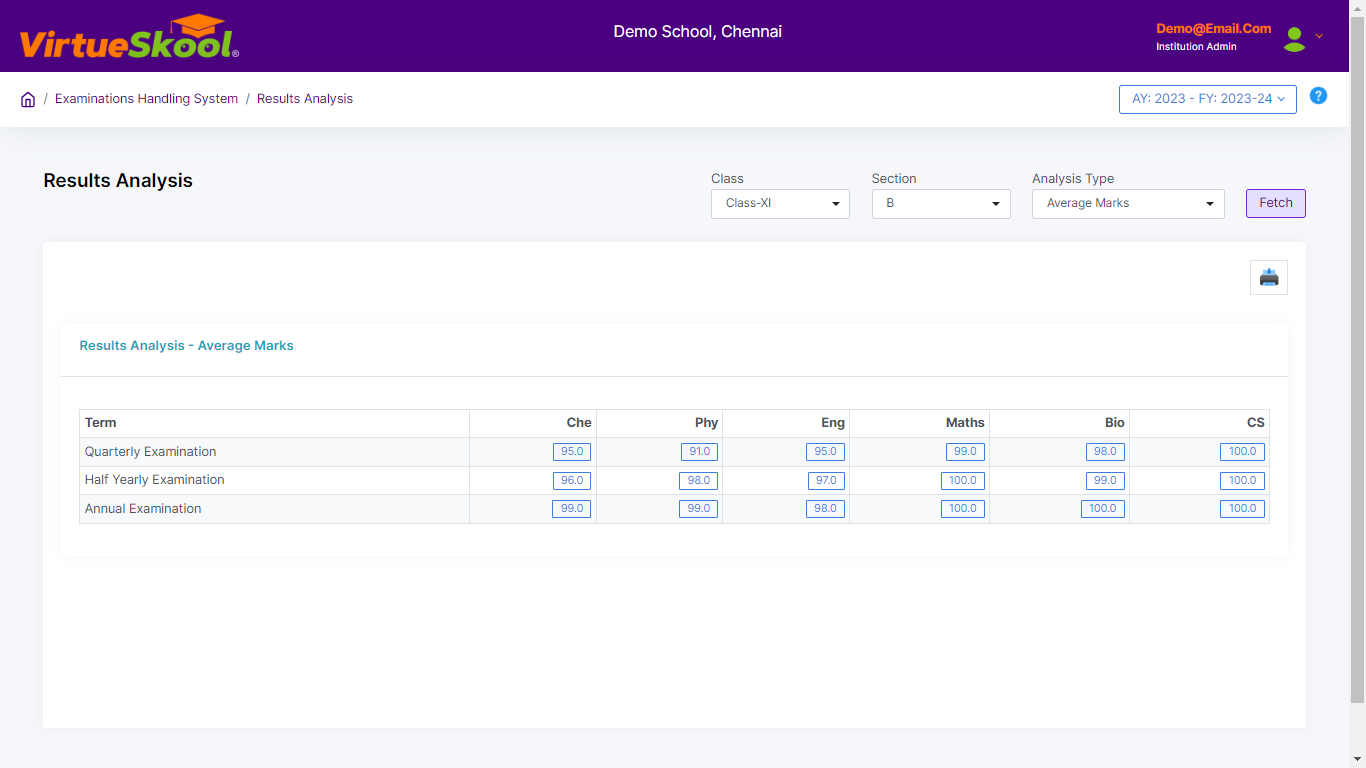Go to home via house icon

[x=28, y=99]
